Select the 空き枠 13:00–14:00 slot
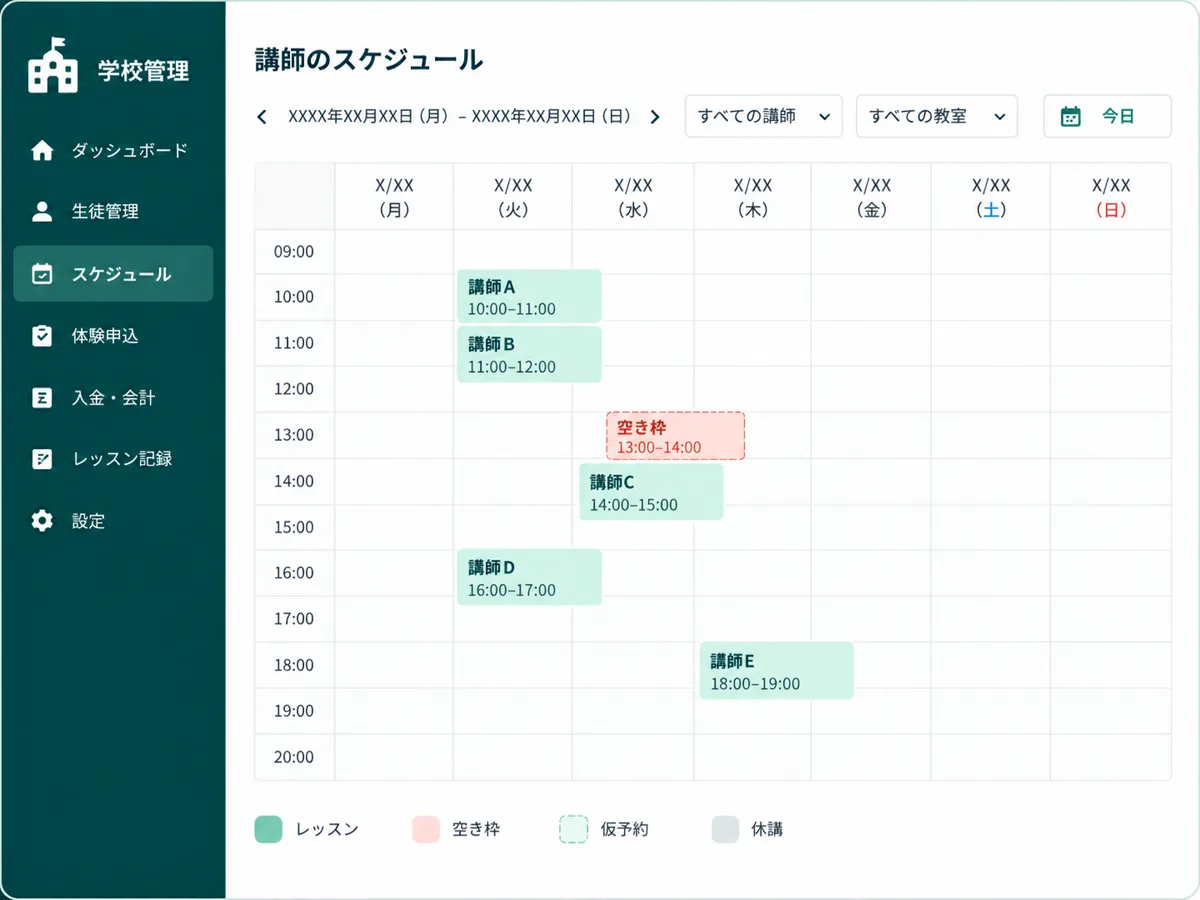Viewport: 1200px width, 900px height. (676, 436)
